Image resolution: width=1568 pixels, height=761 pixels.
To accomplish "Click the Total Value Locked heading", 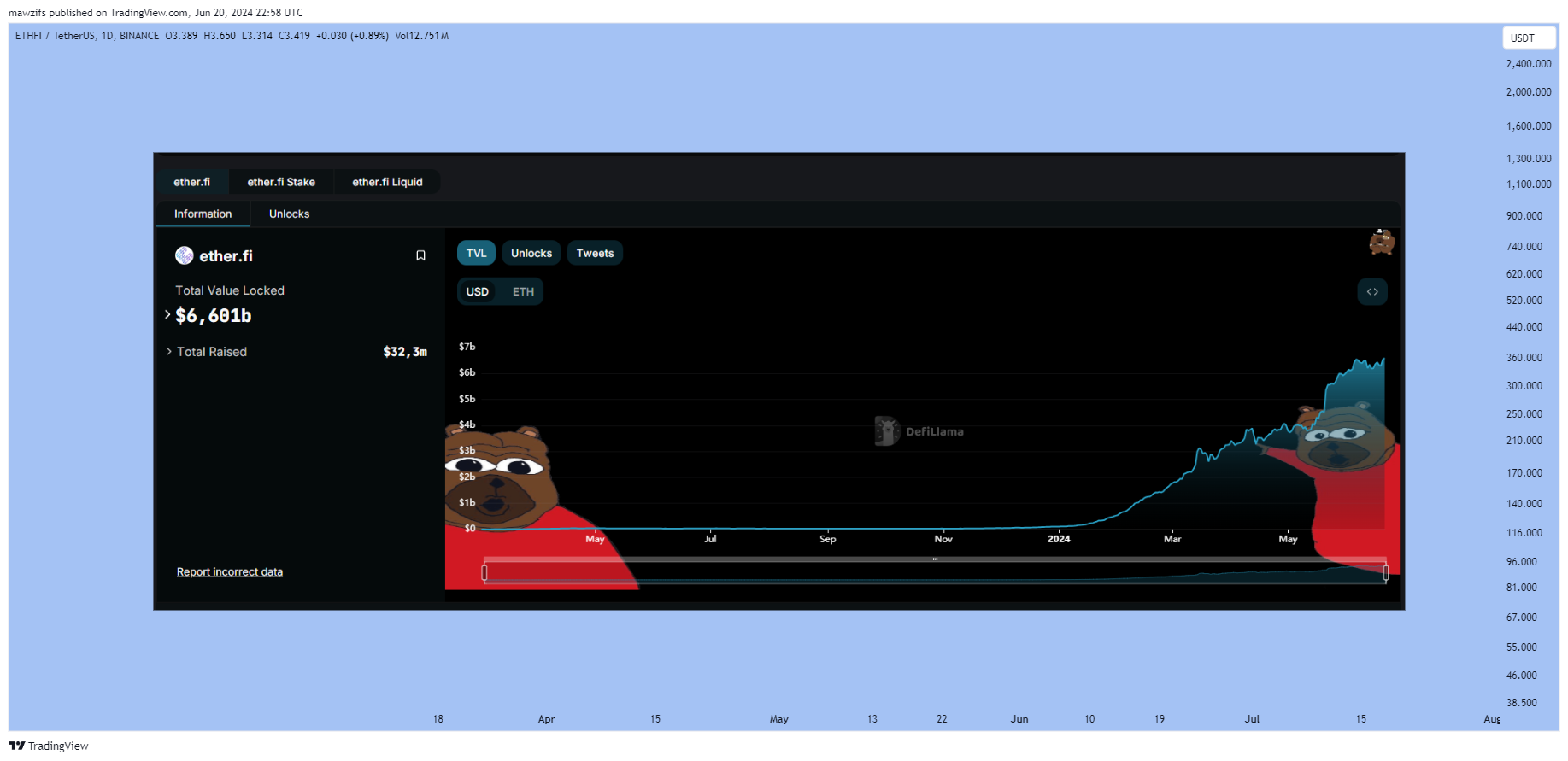I will [230, 290].
